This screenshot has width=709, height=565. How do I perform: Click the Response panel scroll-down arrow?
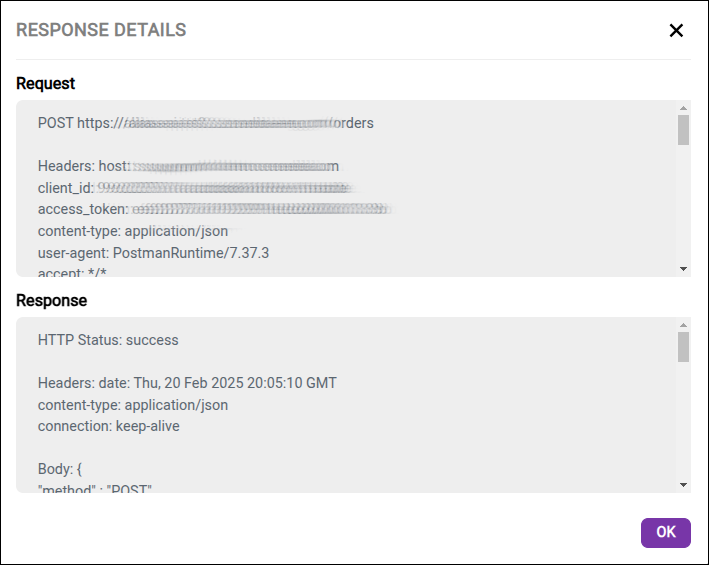pyautogui.click(x=683, y=485)
